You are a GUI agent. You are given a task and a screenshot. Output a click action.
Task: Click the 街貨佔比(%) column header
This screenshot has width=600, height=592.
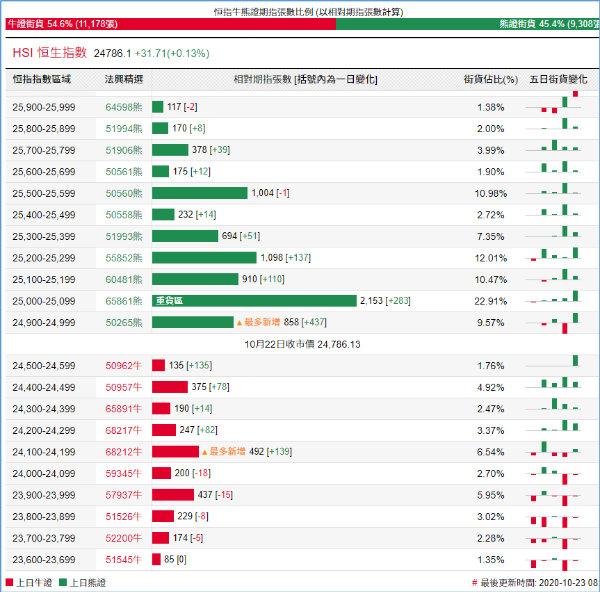point(491,79)
